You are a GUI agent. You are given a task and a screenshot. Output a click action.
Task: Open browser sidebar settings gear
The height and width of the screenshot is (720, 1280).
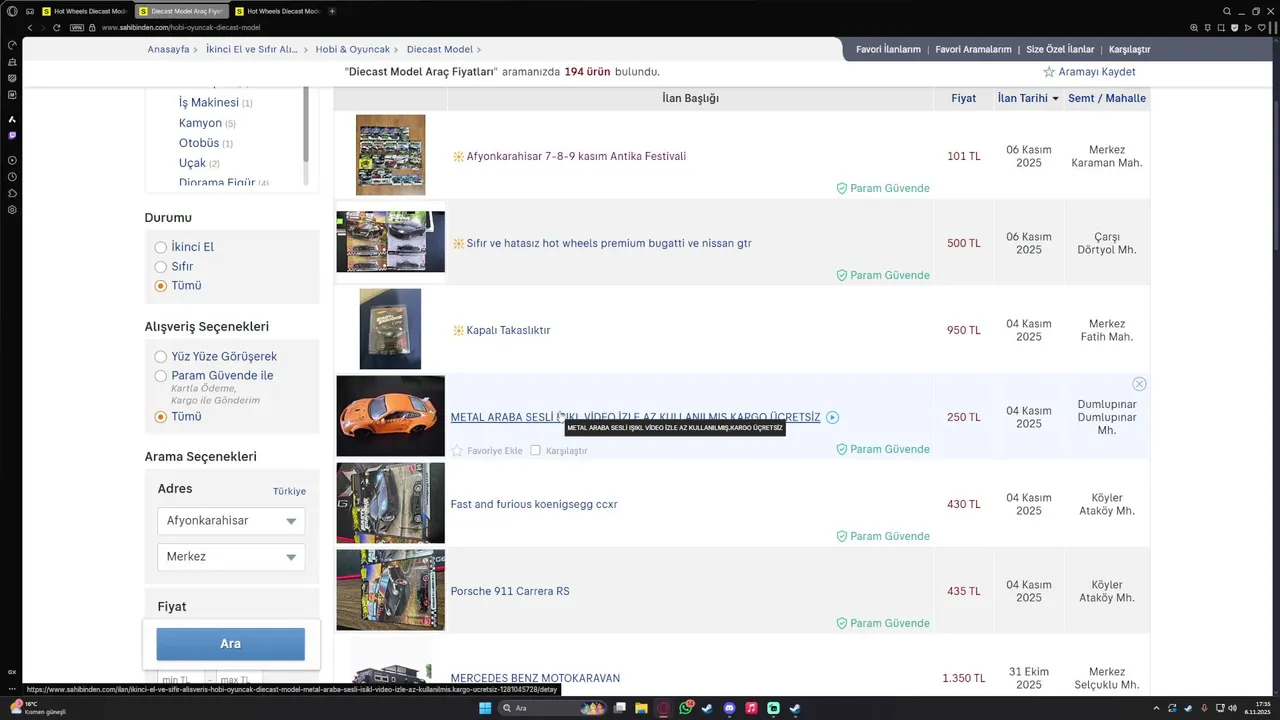pos(12,210)
